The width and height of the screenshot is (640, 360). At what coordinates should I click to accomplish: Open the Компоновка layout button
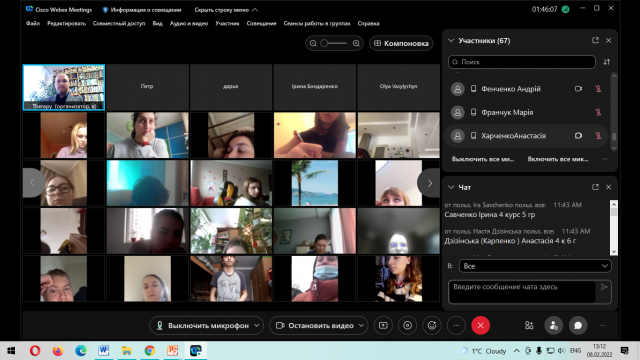pos(401,43)
